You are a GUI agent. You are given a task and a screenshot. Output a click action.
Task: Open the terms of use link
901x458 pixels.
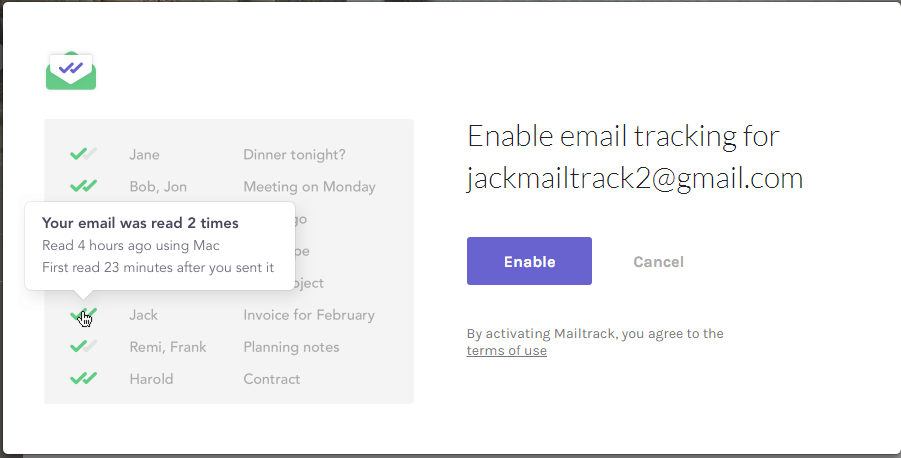(x=506, y=351)
